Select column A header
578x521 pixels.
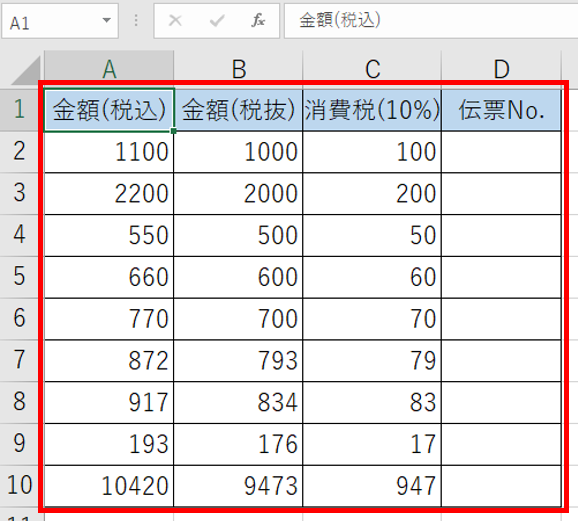point(109,69)
